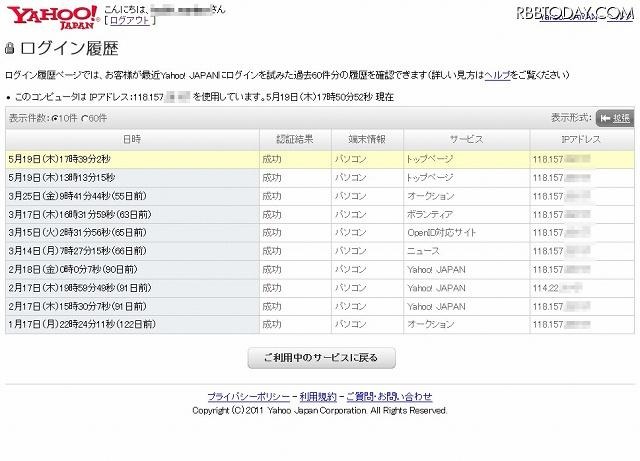Select the 5月19日(木)17時39分2秒 row
Screen dimensions: 640x461
coord(320,159)
